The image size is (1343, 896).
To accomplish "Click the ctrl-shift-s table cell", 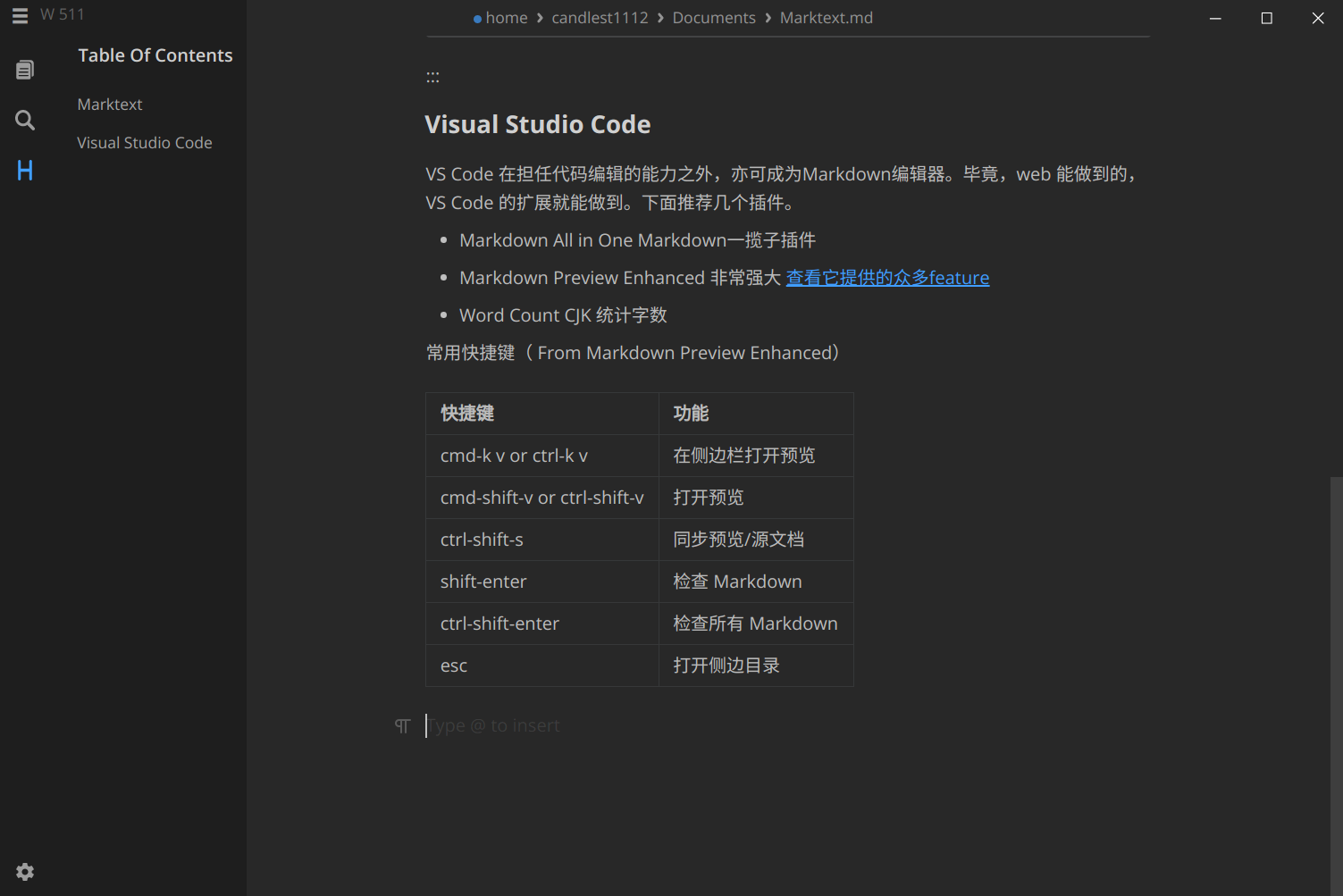I will point(541,540).
